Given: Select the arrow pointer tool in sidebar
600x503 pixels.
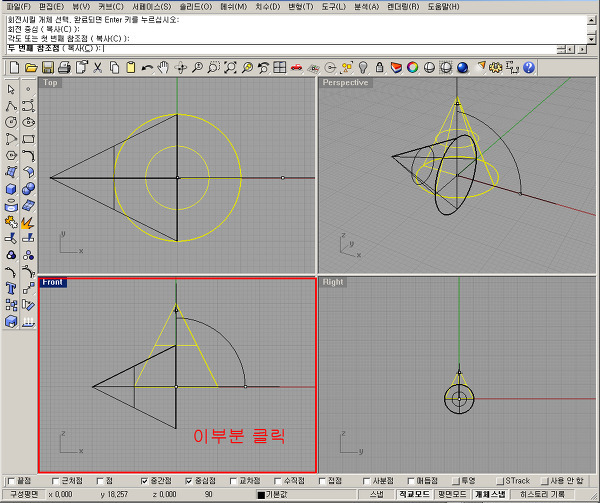Looking at the screenshot, I should [11, 89].
